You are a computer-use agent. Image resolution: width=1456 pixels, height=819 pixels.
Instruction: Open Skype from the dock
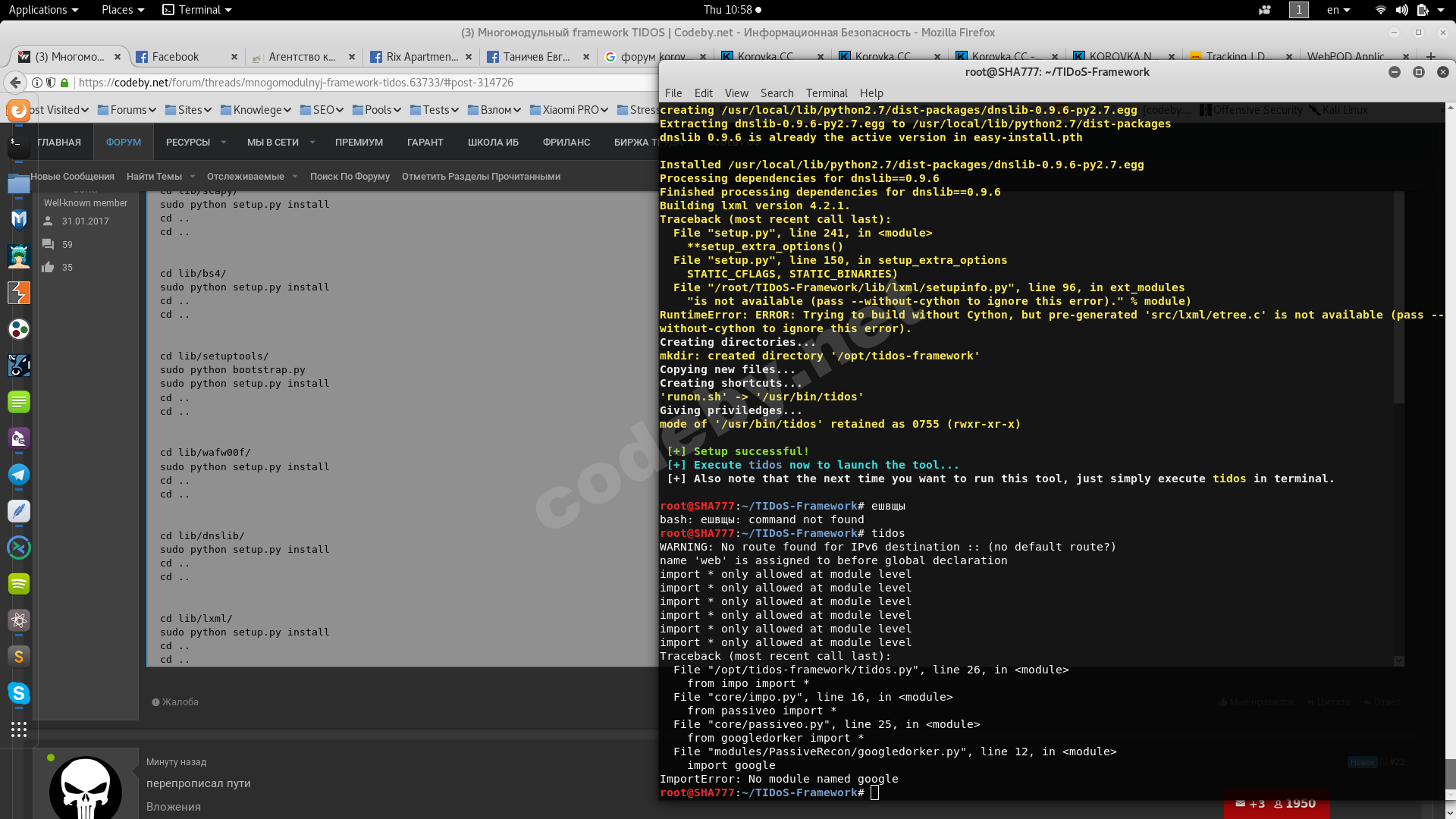tap(19, 693)
